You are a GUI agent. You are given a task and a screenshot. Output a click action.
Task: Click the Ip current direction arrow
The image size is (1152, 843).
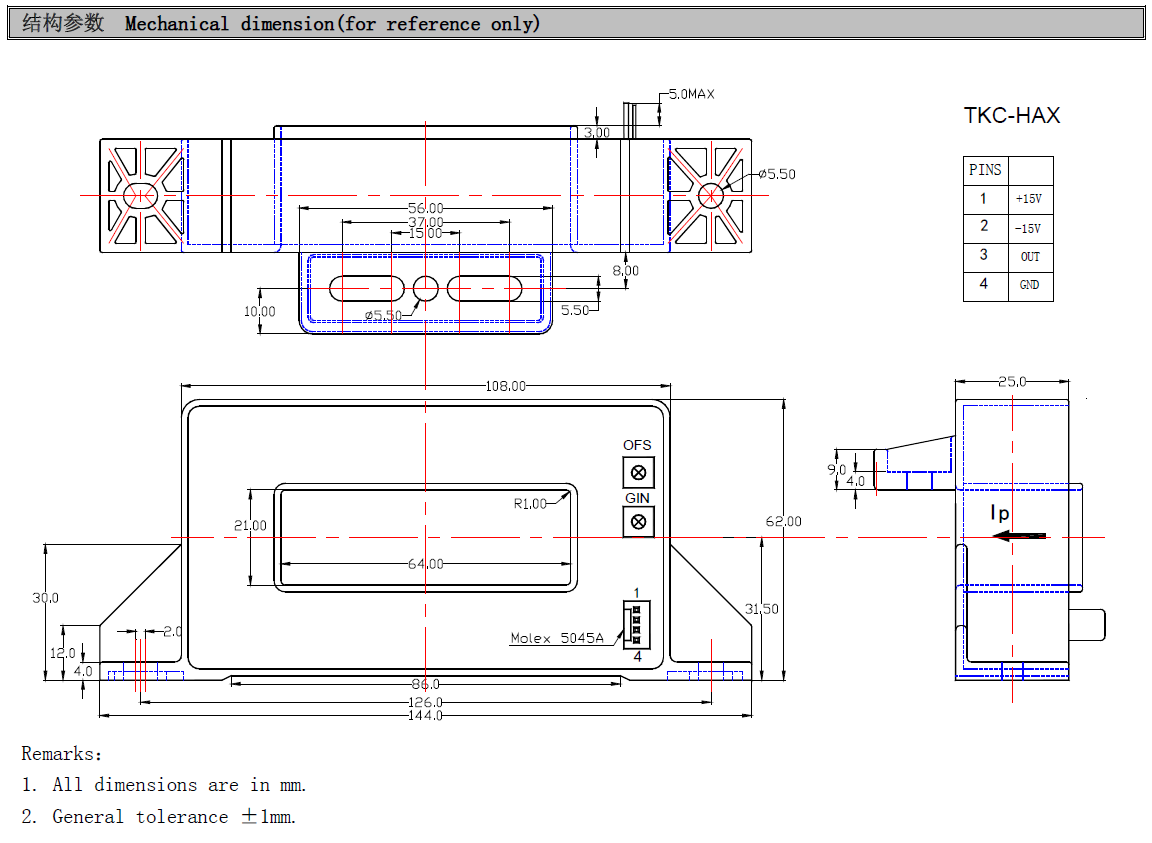(1020, 536)
